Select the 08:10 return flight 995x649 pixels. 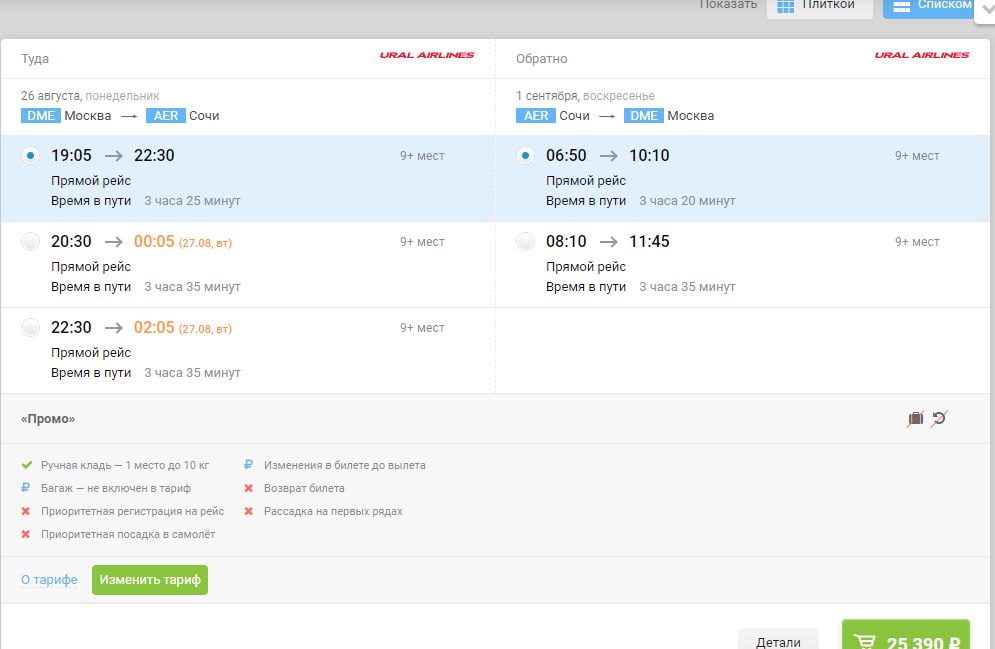[526, 242]
